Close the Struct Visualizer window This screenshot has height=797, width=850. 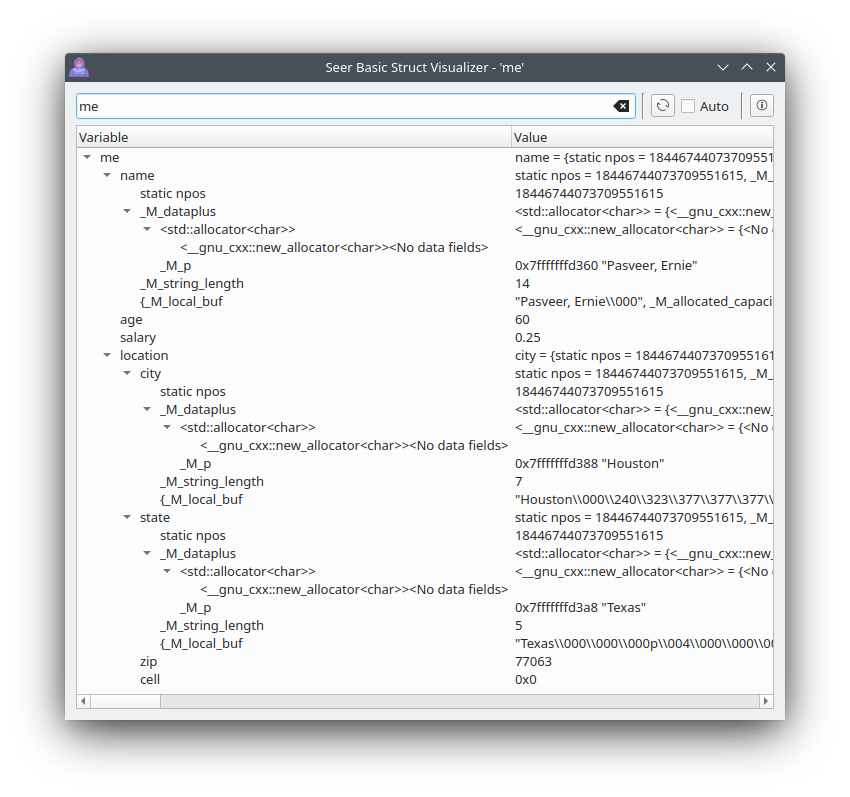tap(771, 67)
